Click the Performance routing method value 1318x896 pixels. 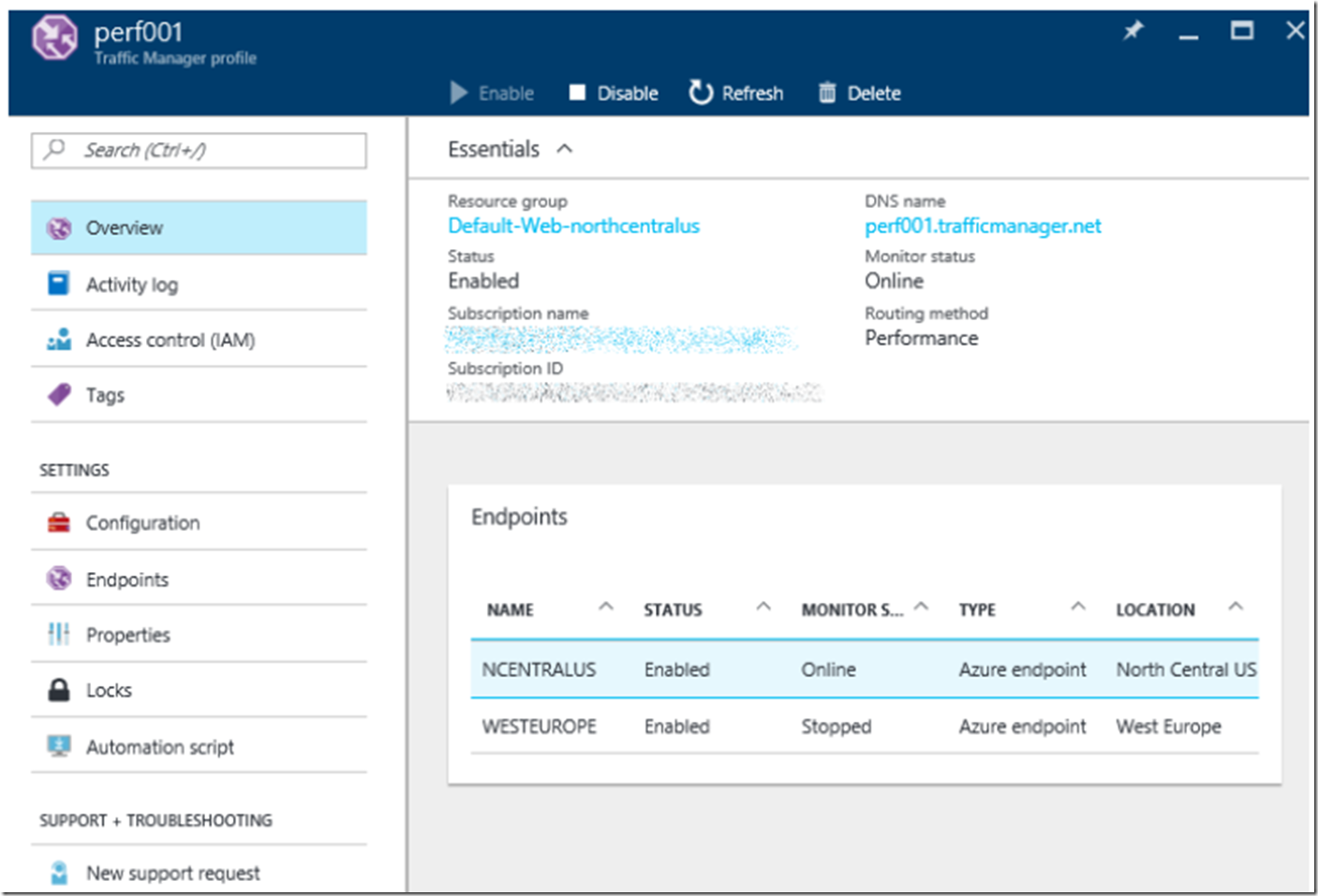(921, 338)
